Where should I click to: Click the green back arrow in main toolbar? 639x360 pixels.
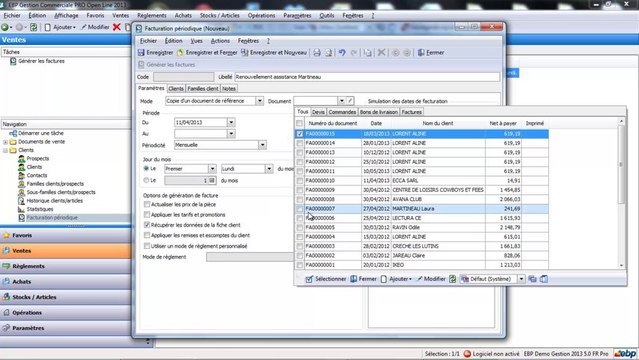coord(4,27)
